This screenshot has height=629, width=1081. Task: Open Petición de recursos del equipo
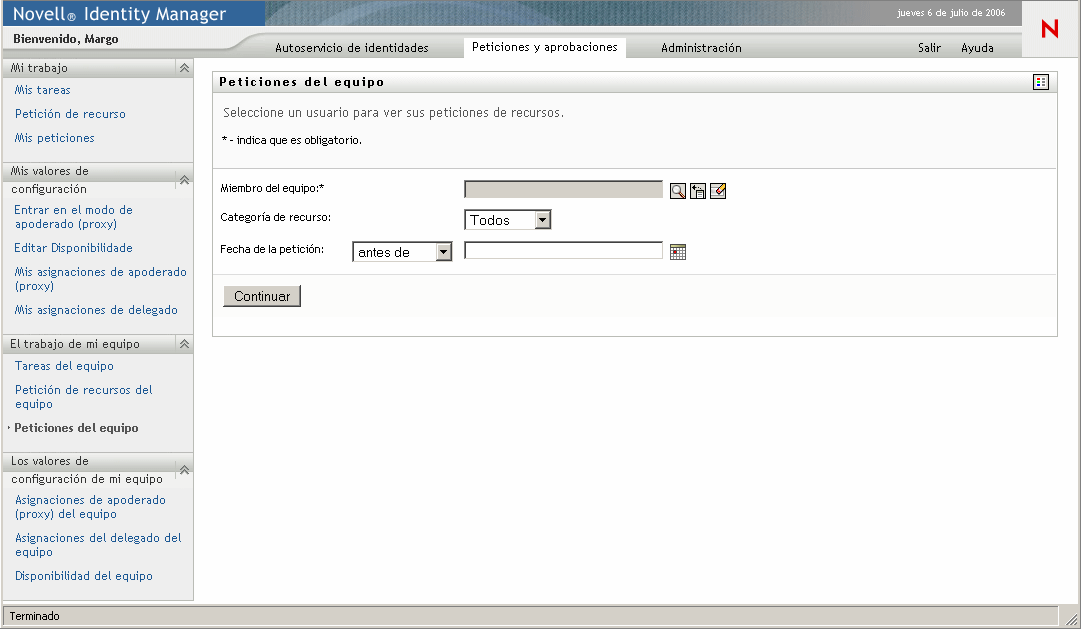click(83, 397)
